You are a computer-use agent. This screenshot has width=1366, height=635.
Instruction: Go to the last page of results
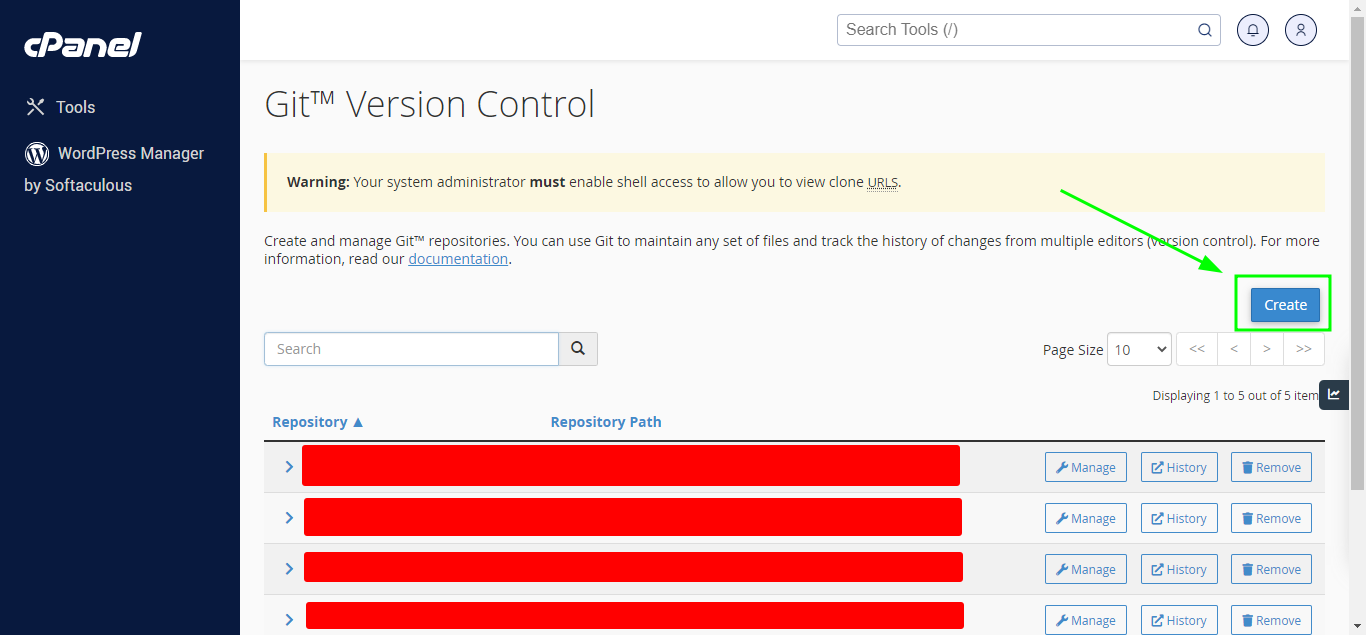[x=1304, y=349]
